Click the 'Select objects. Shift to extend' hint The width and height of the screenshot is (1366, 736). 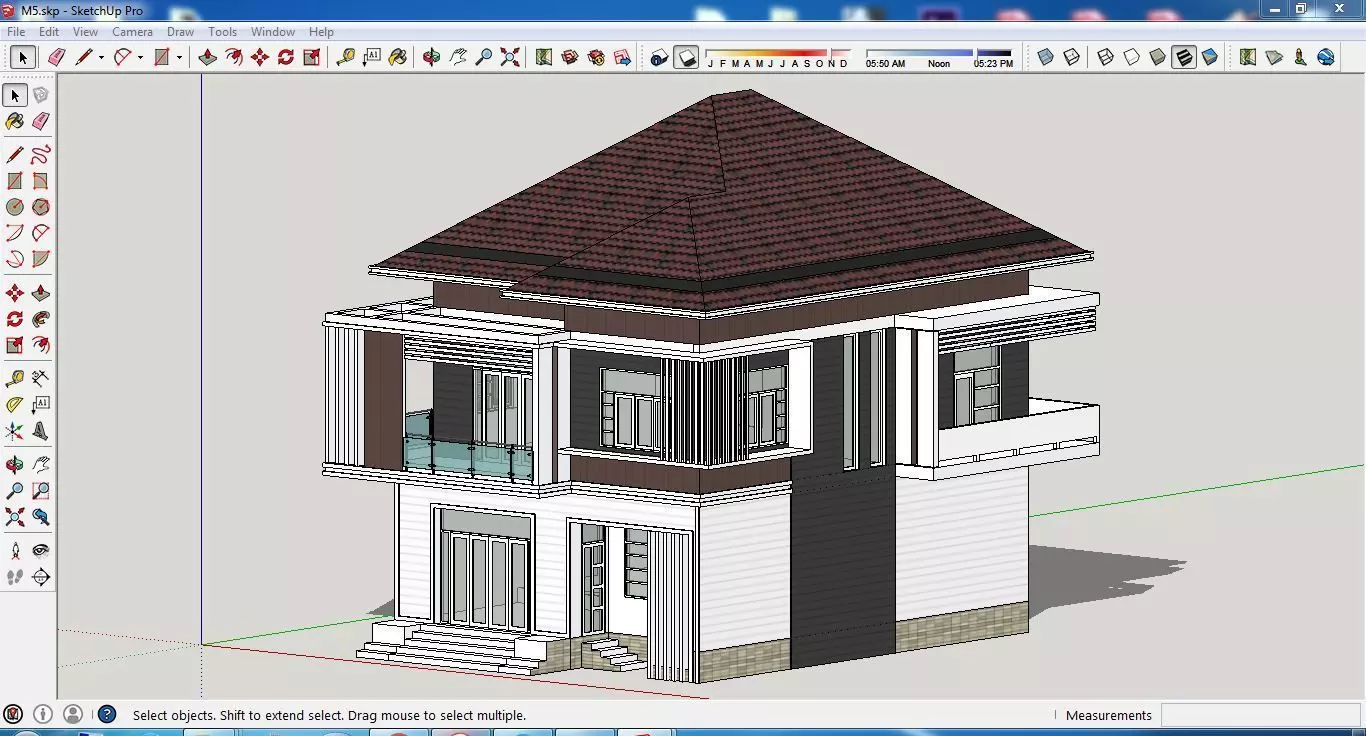coord(329,715)
